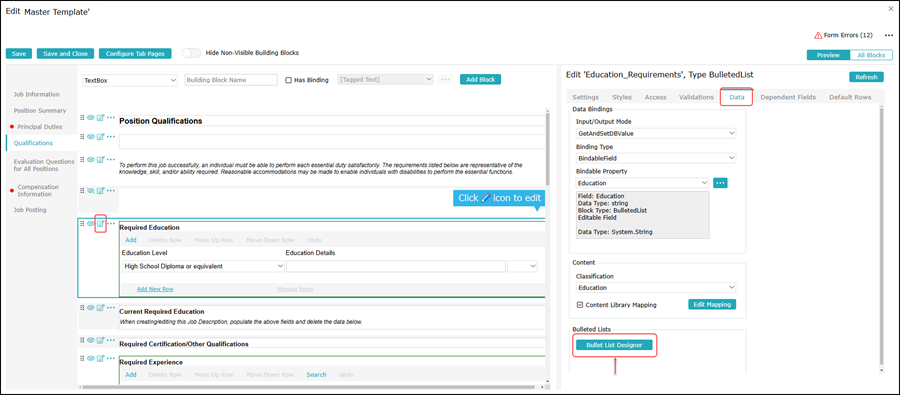
Task: Click drag handle of instructions paragraph block
Action: (x=82, y=160)
